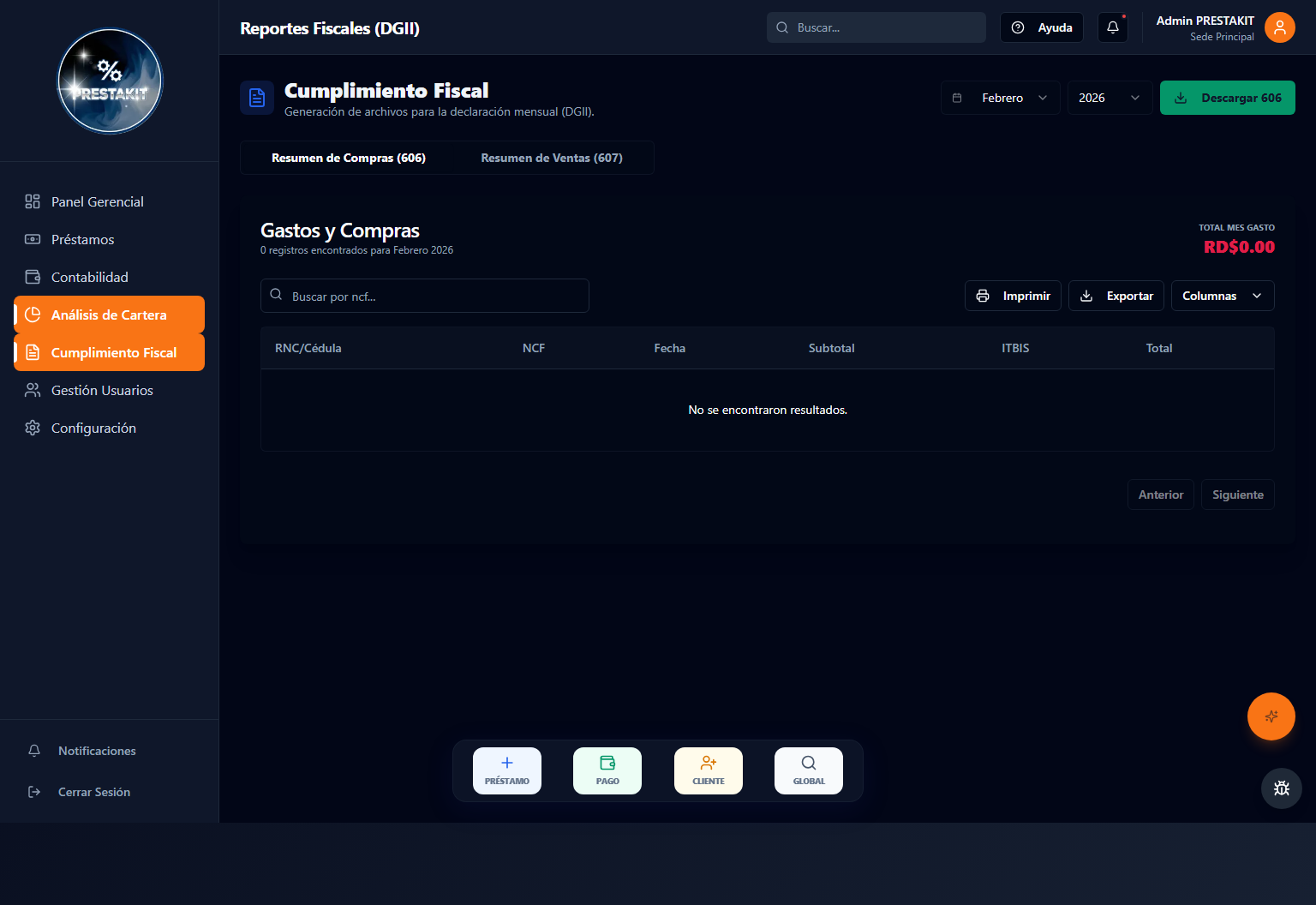
Task: Click the PAGO quick action button
Action: (607, 770)
